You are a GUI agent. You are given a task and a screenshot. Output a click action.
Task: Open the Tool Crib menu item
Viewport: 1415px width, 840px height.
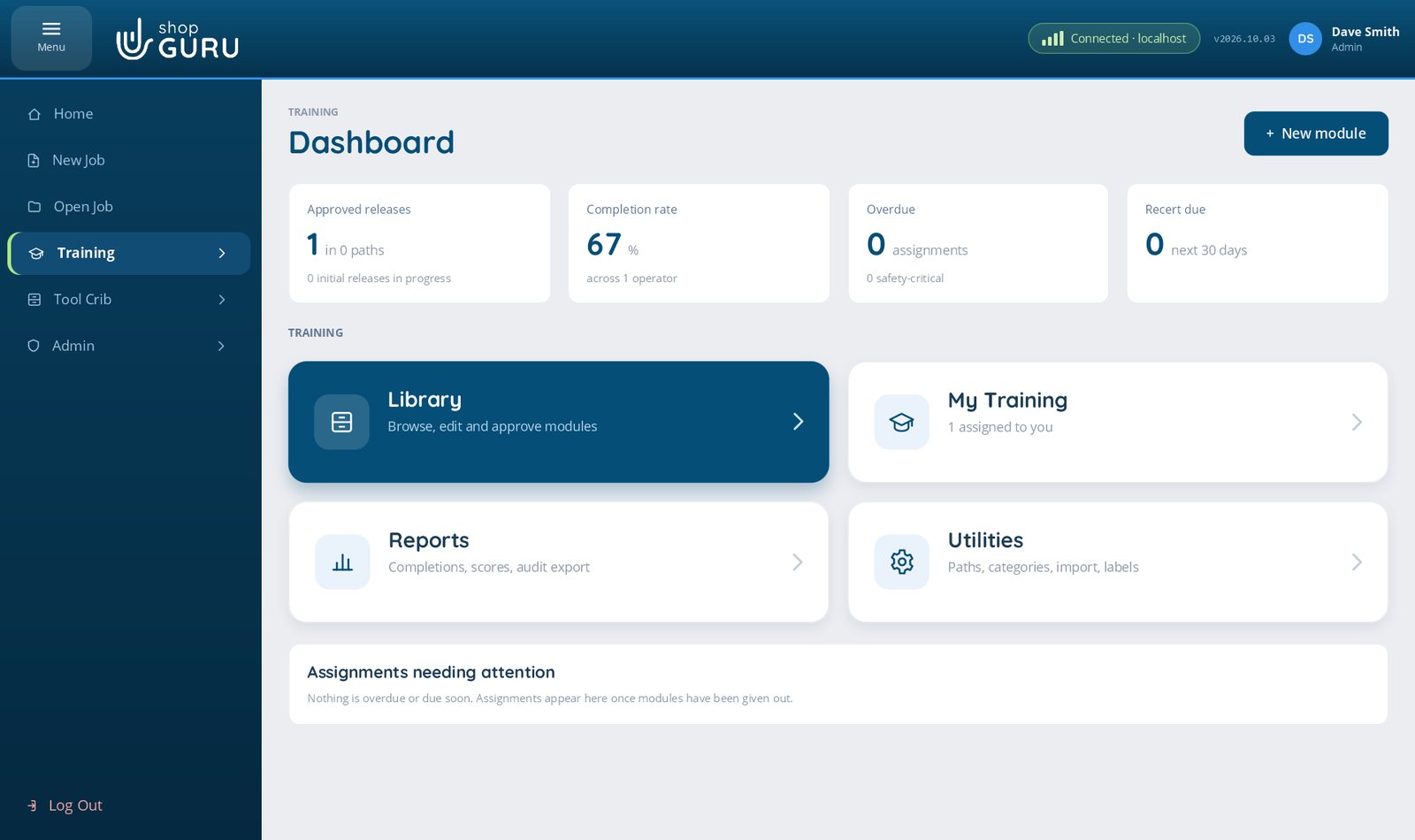point(129,300)
